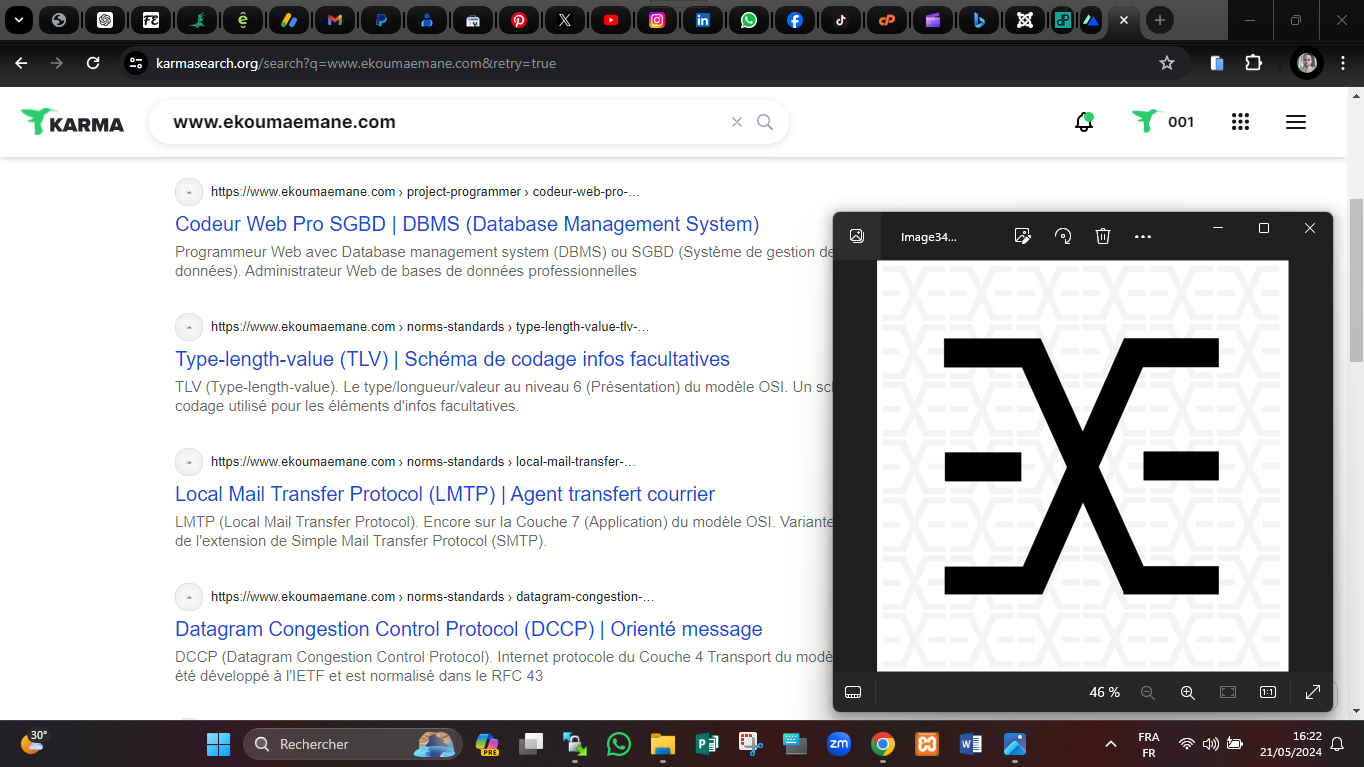
Task: Click the 46 % zoom value
Action: coord(1104,692)
